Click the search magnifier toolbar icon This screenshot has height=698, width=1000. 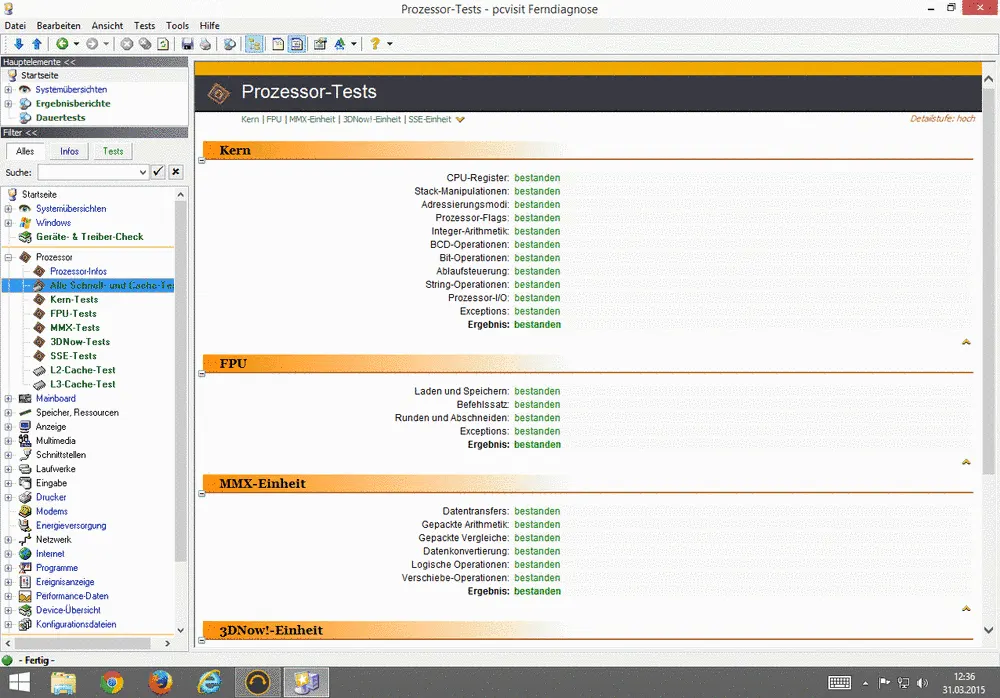(230, 43)
